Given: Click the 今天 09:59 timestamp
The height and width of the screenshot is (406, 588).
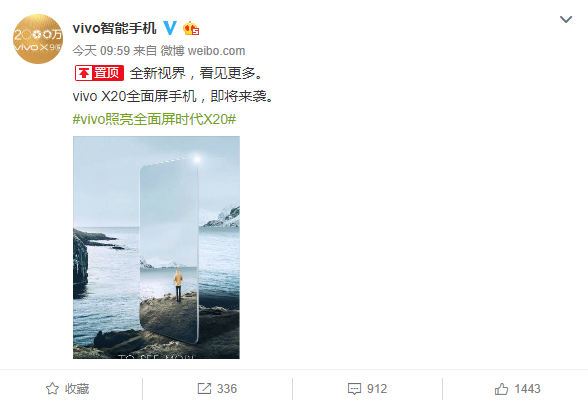Looking at the screenshot, I should 101,51.
